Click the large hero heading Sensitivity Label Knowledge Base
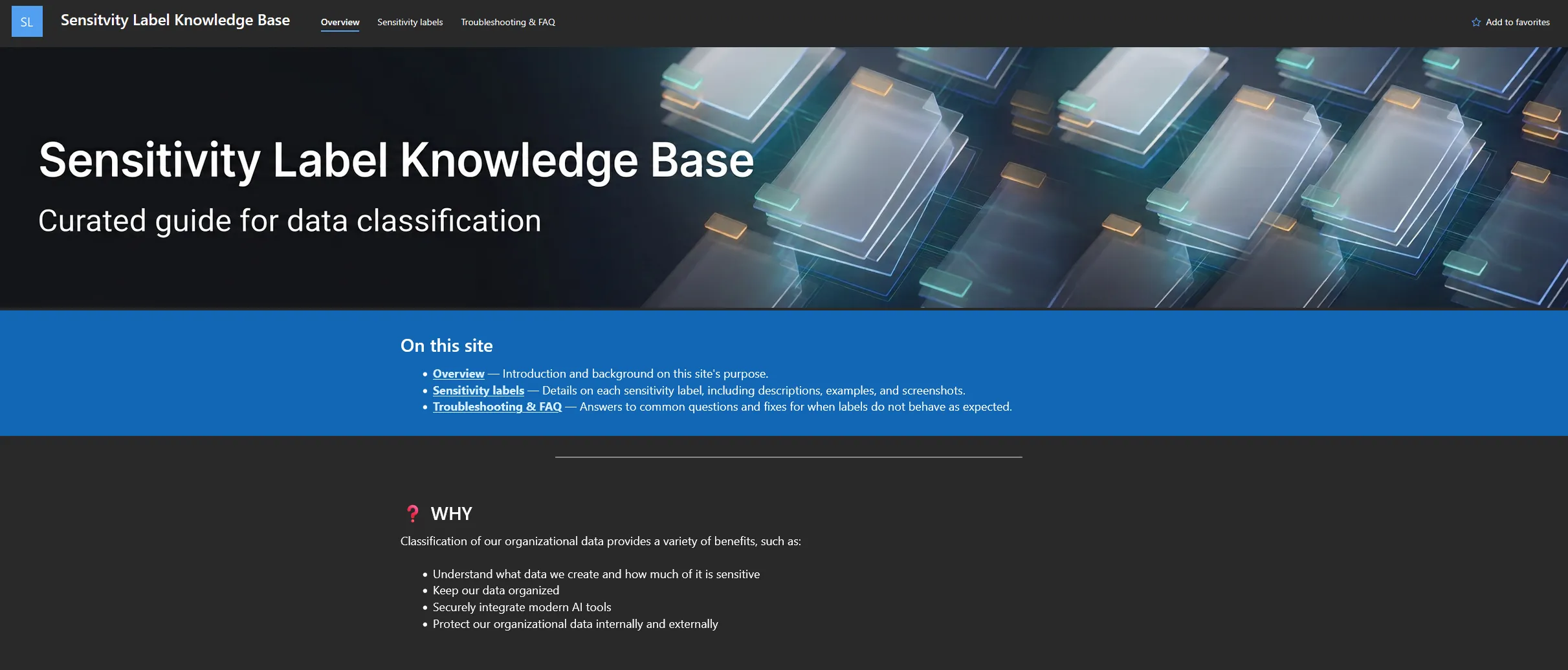This screenshot has width=1568, height=670. point(396,160)
